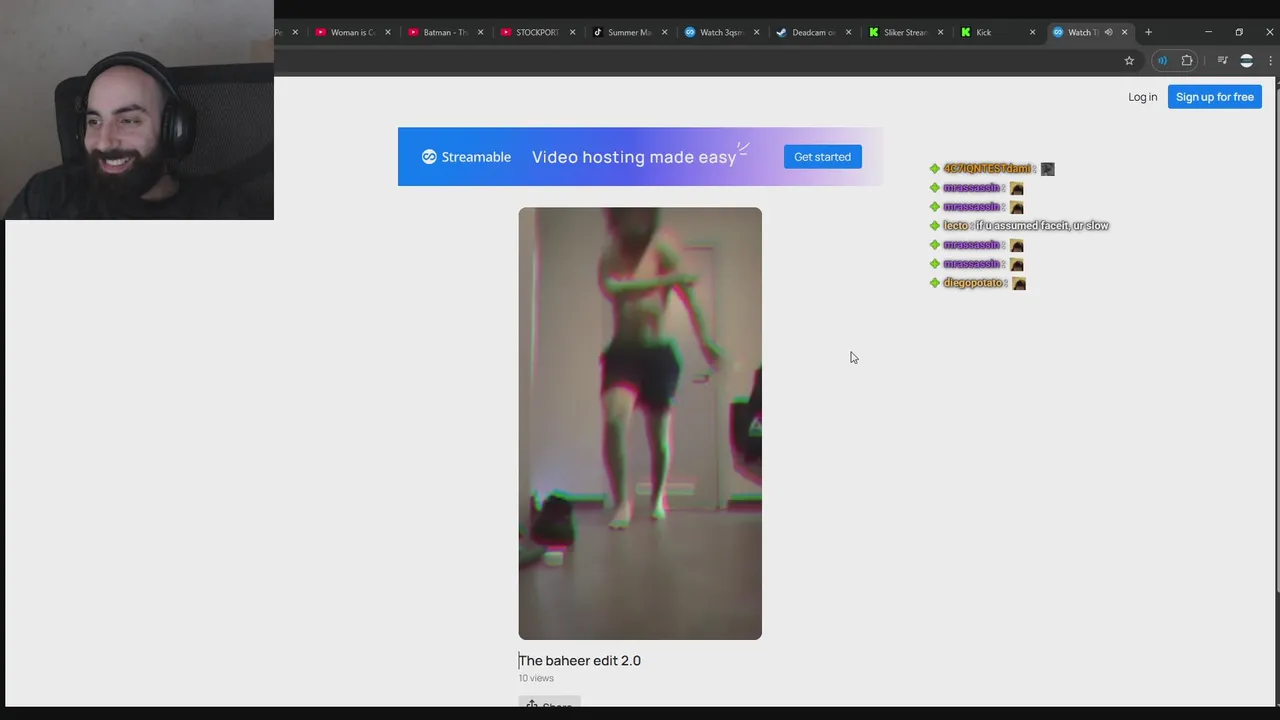Screen dimensions: 1280x720
Task: Click the emote next to diegopotato
Action: pos(1019,283)
